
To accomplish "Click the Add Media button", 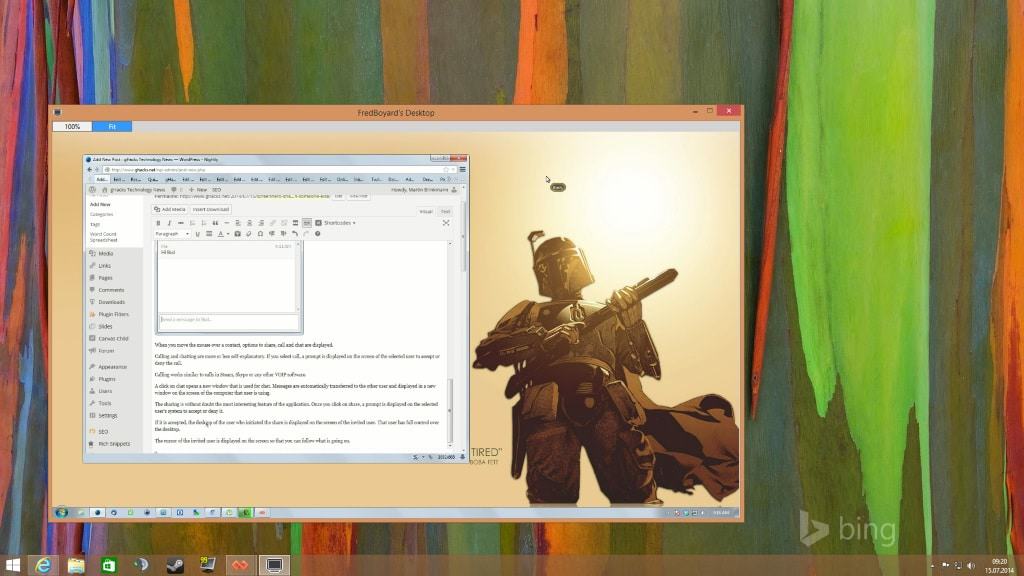I will tap(170, 210).
